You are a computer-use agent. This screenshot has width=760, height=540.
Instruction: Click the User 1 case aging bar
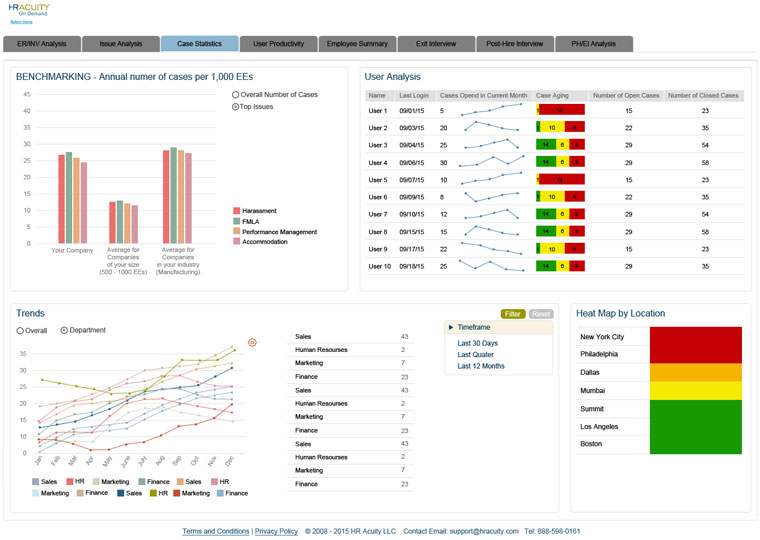(560, 110)
